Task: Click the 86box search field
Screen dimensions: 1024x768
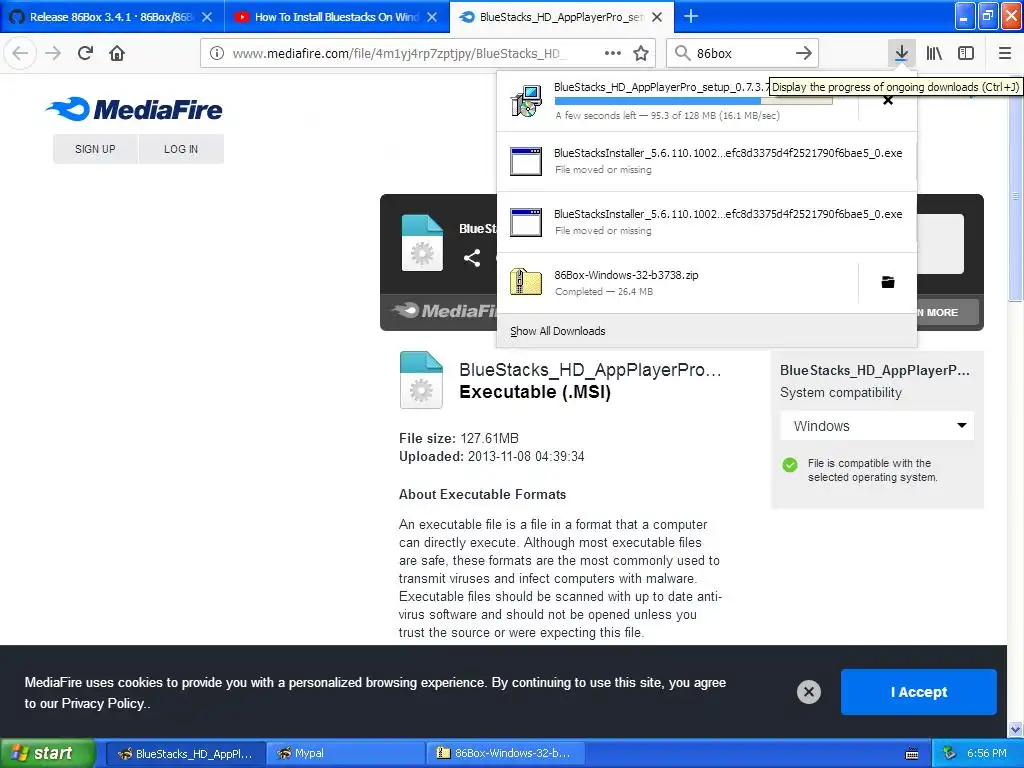Action: point(741,53)
